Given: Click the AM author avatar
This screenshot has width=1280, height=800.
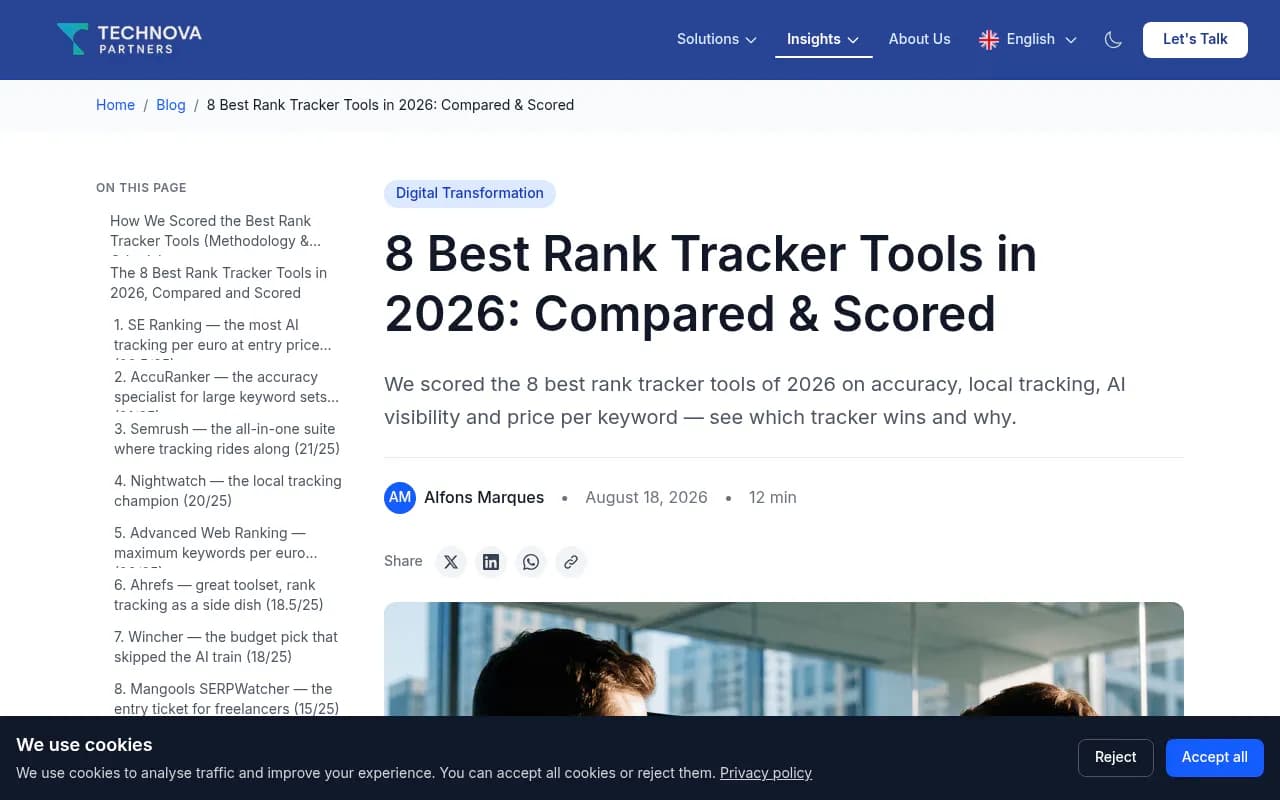Looking at the screenshot, I should click(400, 498).
